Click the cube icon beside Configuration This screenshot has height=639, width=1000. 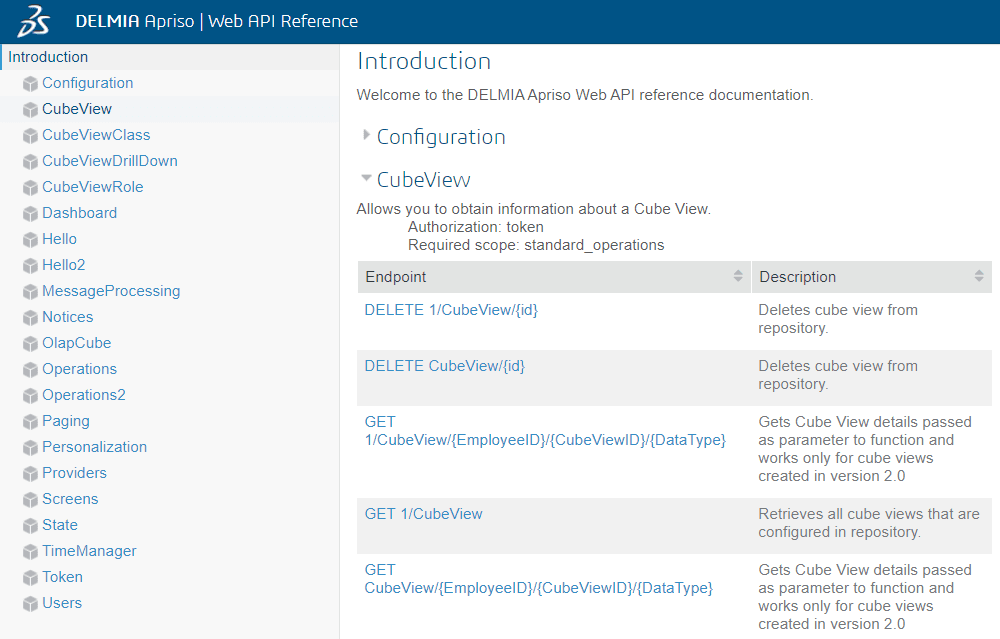(30, 84)
